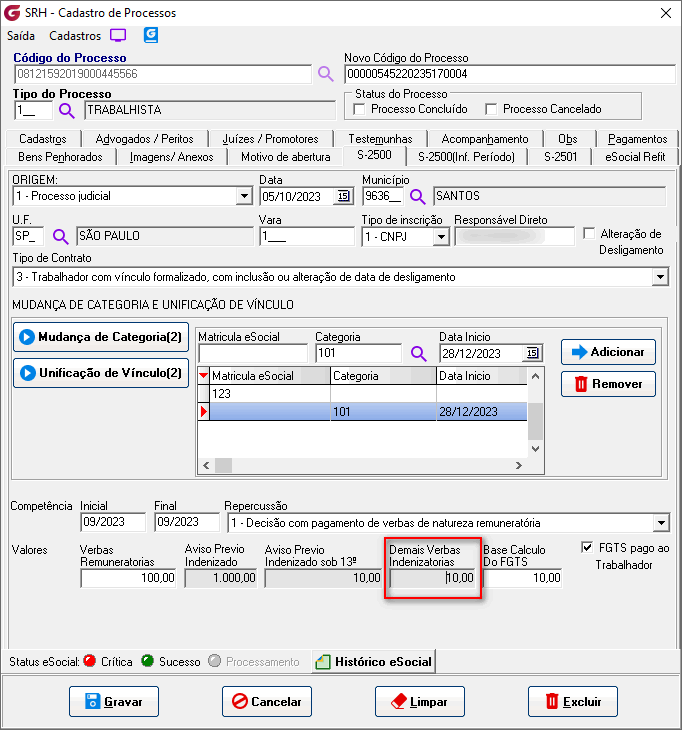Open the calendar picker for Data field
The image size is (682, 730).
click(x=343, y=196)
